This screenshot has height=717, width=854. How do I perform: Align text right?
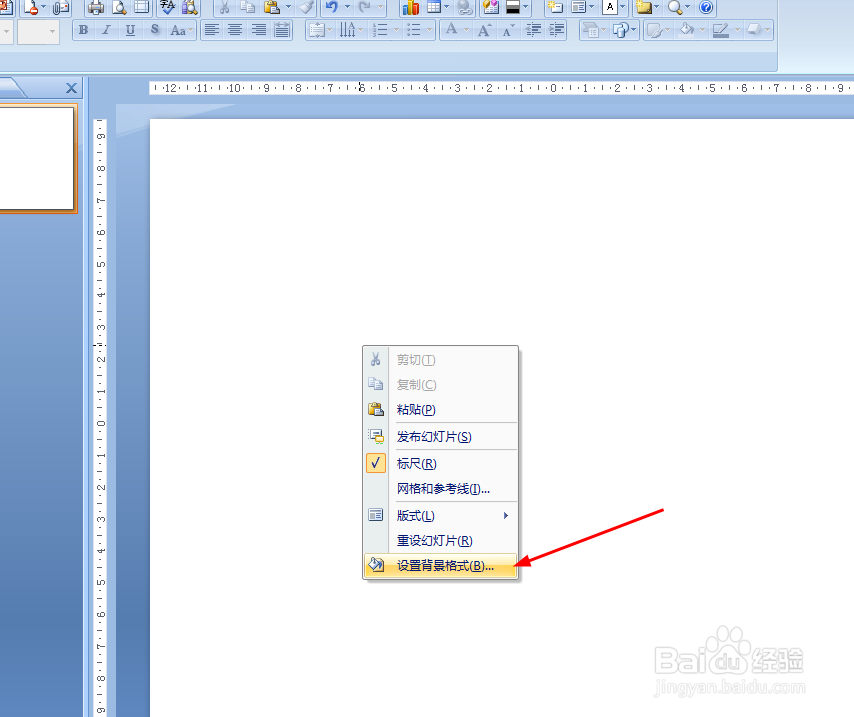[259, 30]
